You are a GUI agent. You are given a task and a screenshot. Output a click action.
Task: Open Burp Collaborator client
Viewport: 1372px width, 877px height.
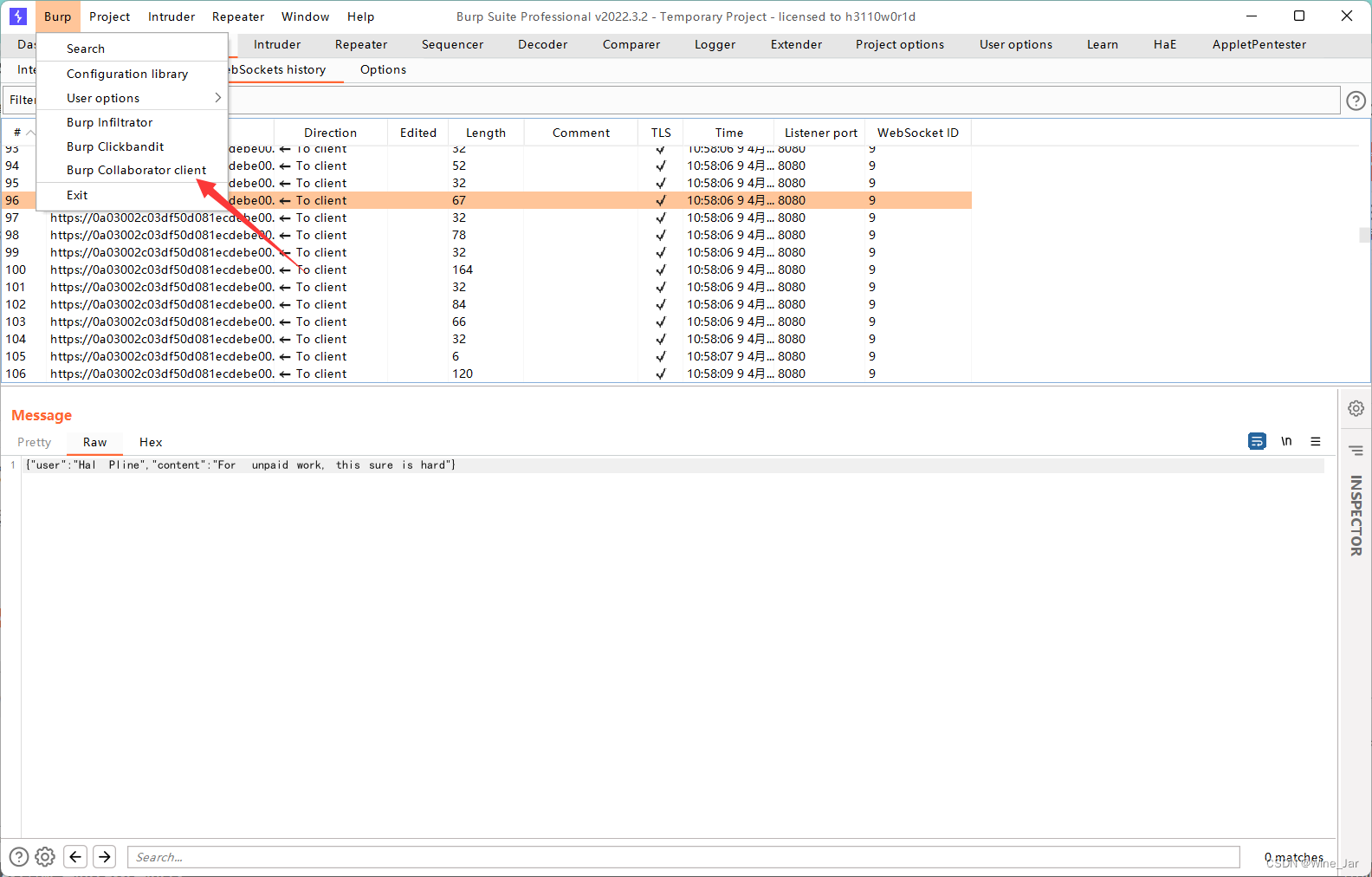(x=132, y=170)
